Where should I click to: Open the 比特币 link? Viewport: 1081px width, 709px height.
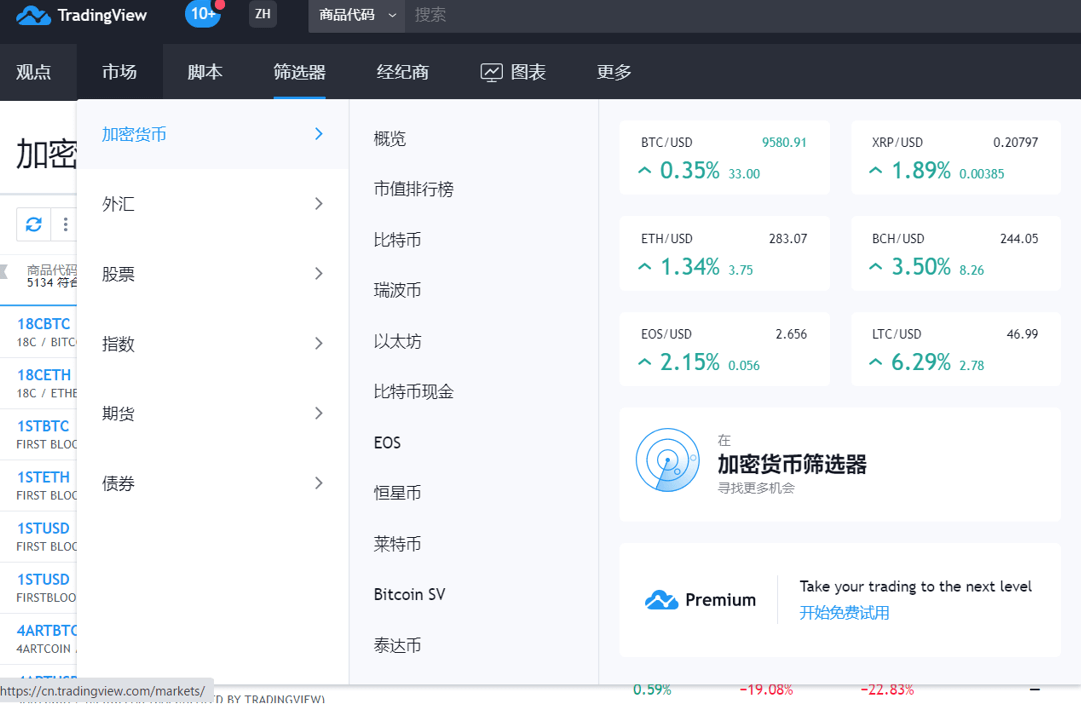[x=397, y=240]
